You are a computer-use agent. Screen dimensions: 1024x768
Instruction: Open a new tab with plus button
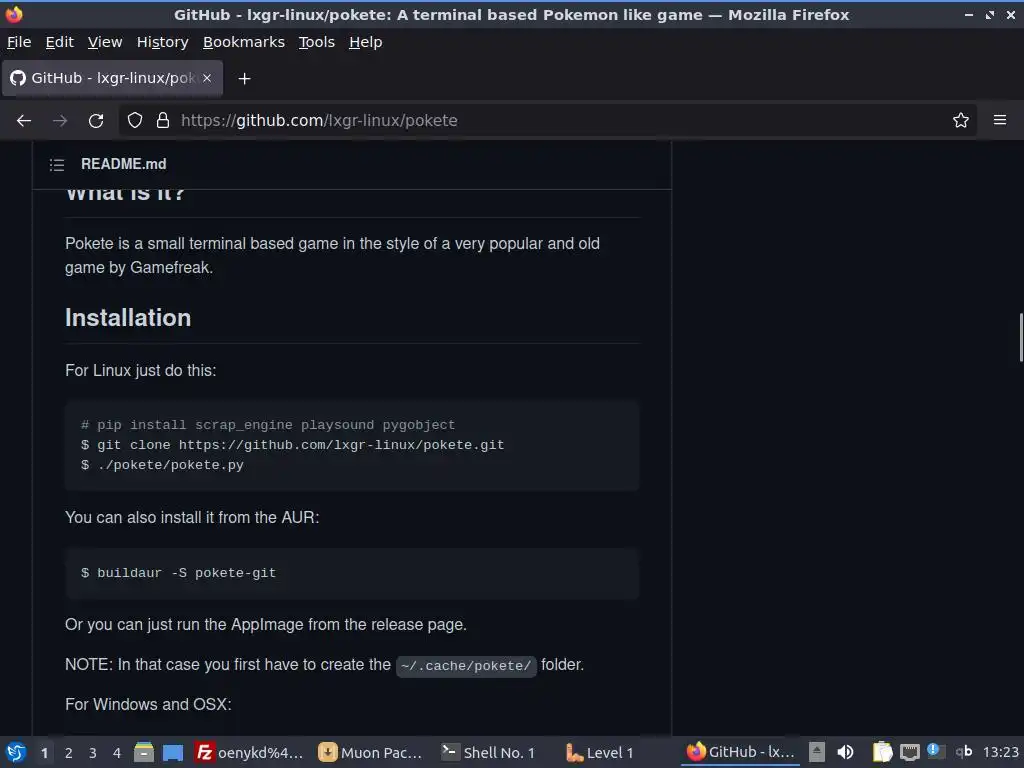pos(244,78)
